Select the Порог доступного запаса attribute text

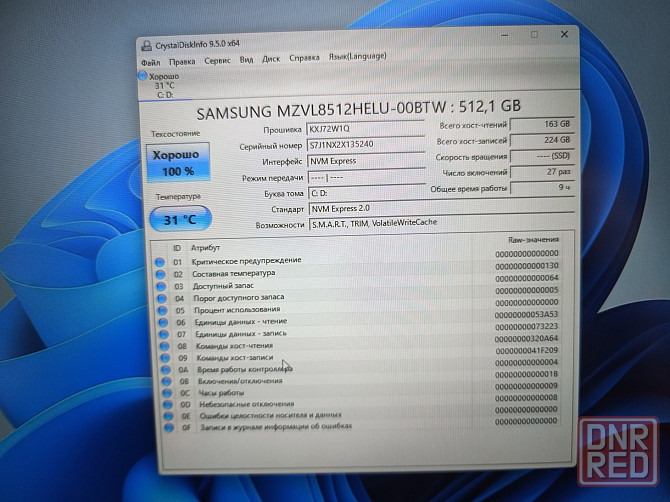[x=239, y=298]
